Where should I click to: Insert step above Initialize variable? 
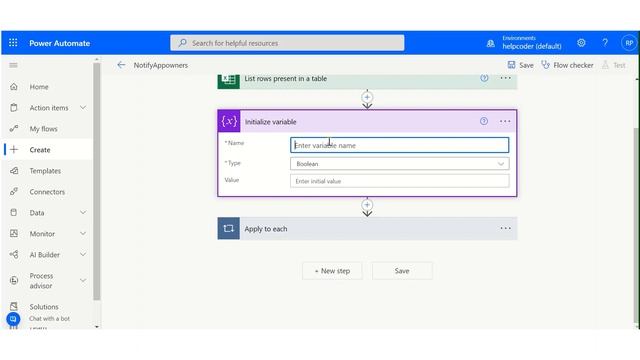[x=367, y=97]
